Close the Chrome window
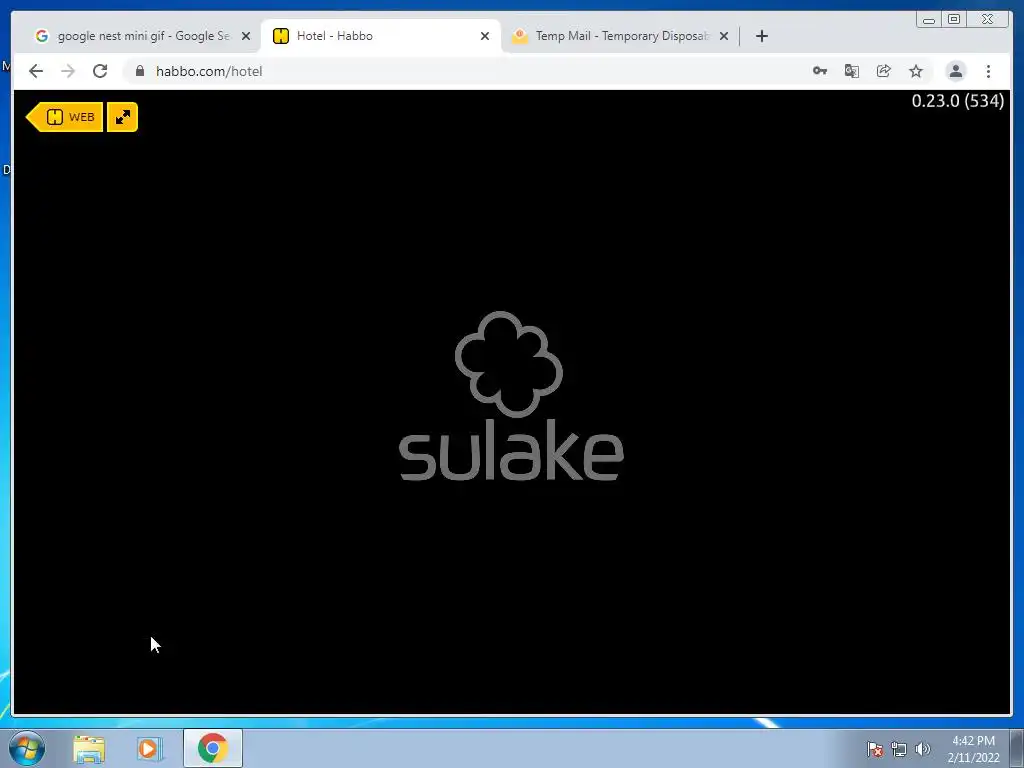The width and height of the screenshot is (1024, 768). [x=987, y=20]
